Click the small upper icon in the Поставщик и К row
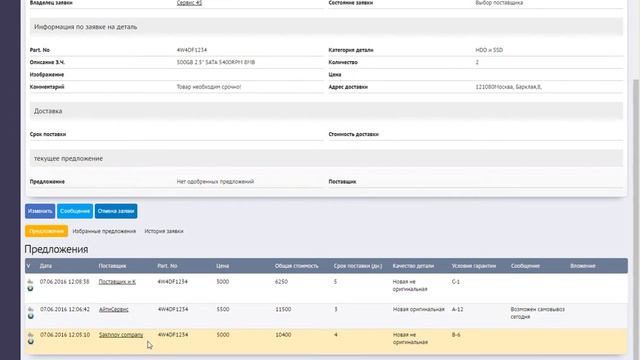Image resolution: width=640 pixels, height=360 pixels. [x=30, y=281]
